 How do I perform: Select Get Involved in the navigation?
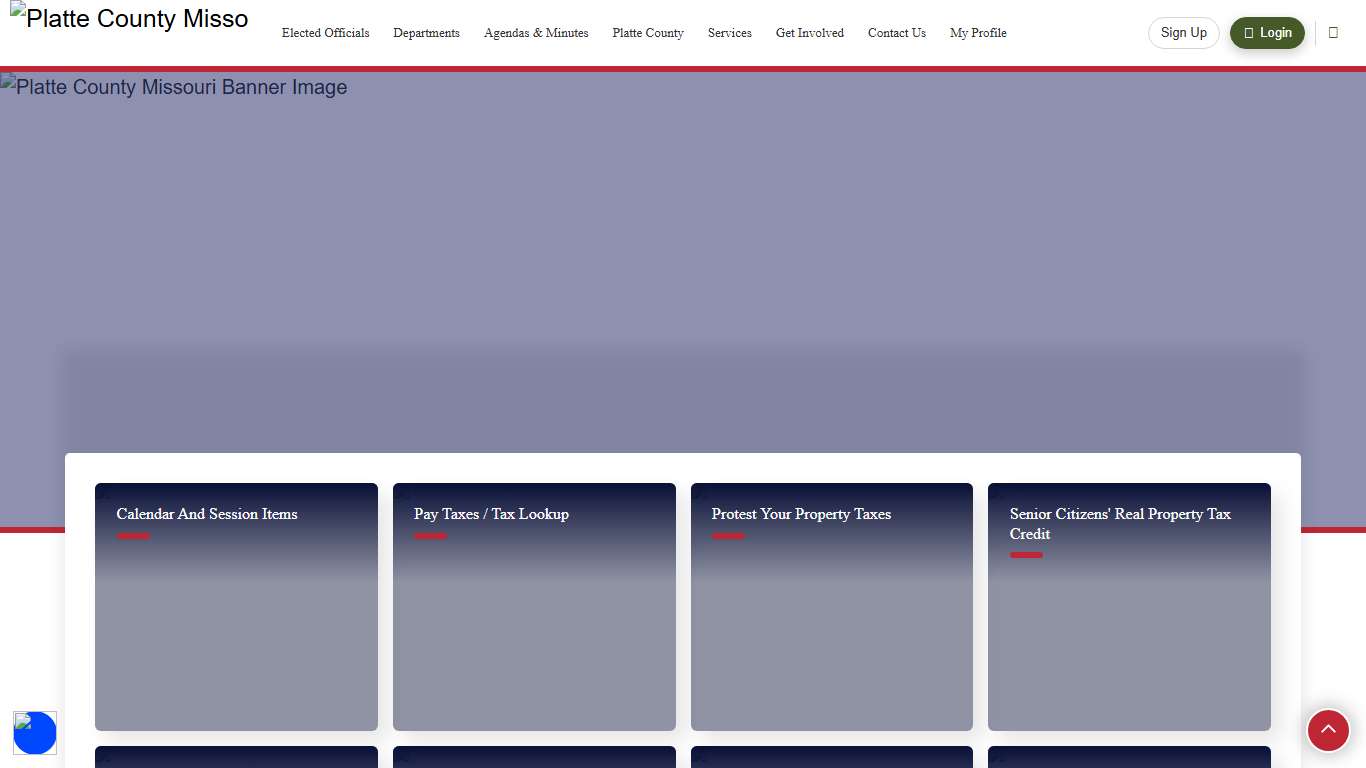tap(809, 33)
